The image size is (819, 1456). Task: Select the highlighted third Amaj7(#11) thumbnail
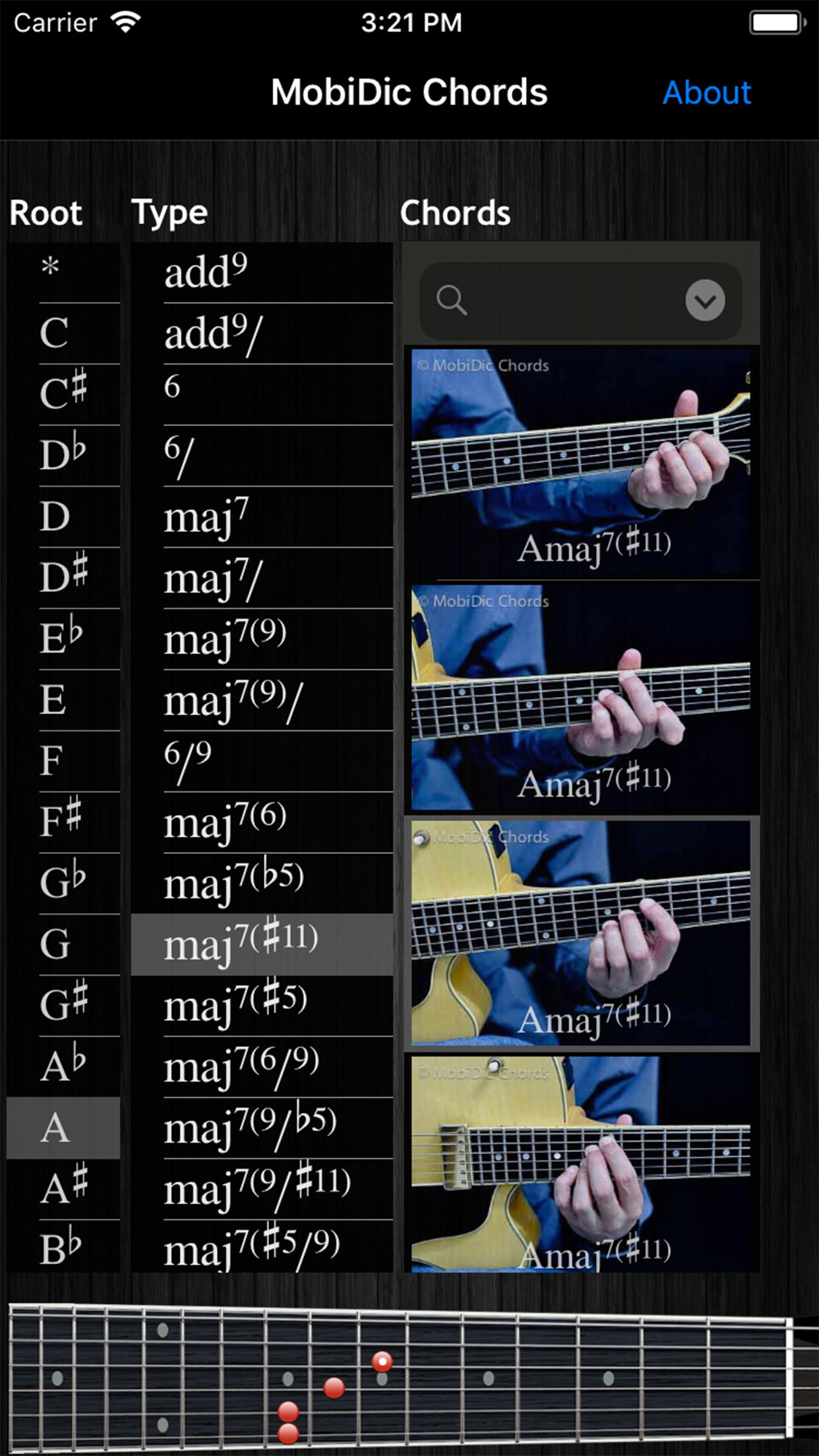coord(581,933)
